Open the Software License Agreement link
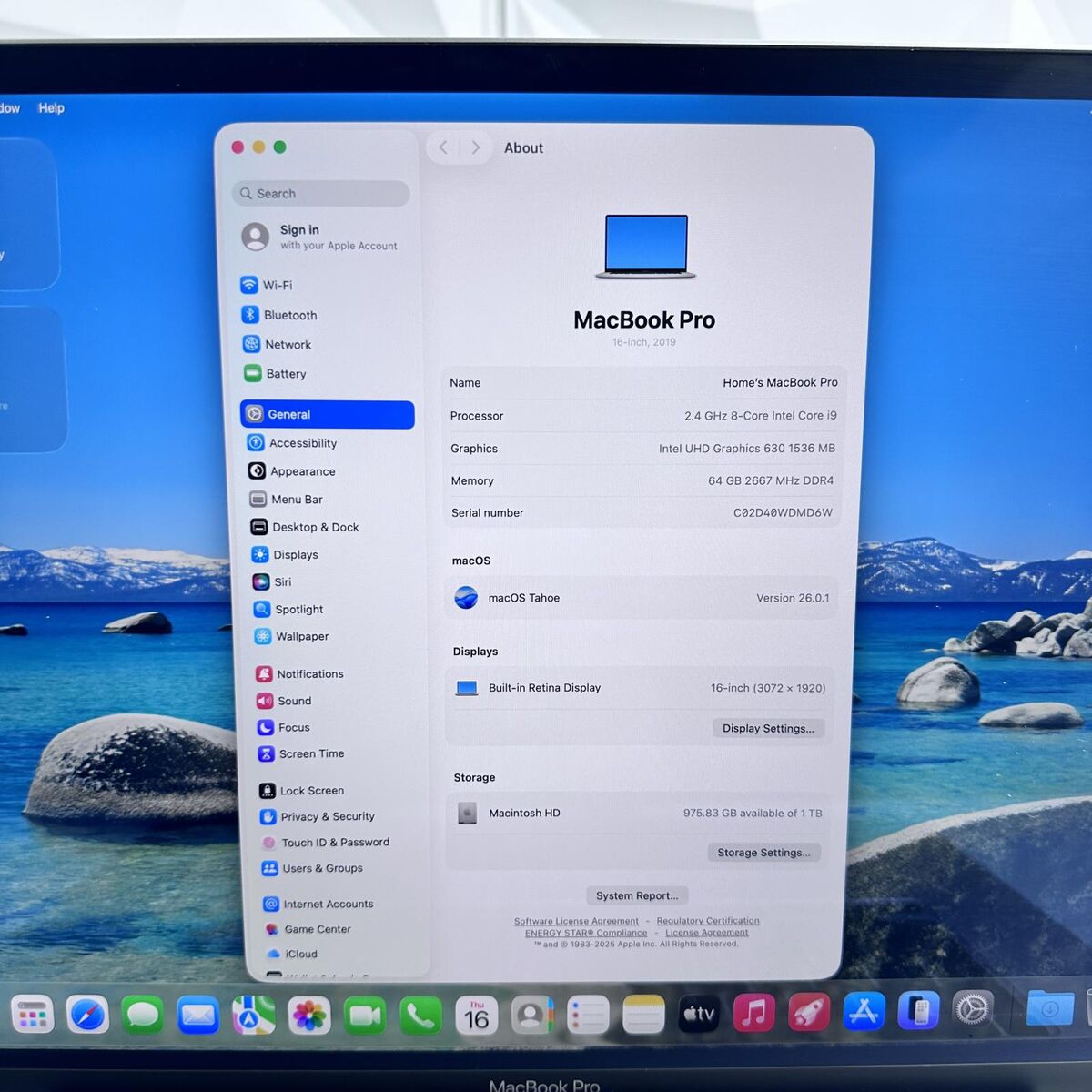This screenshot has height=1092, width=1092. pos(576,921)
